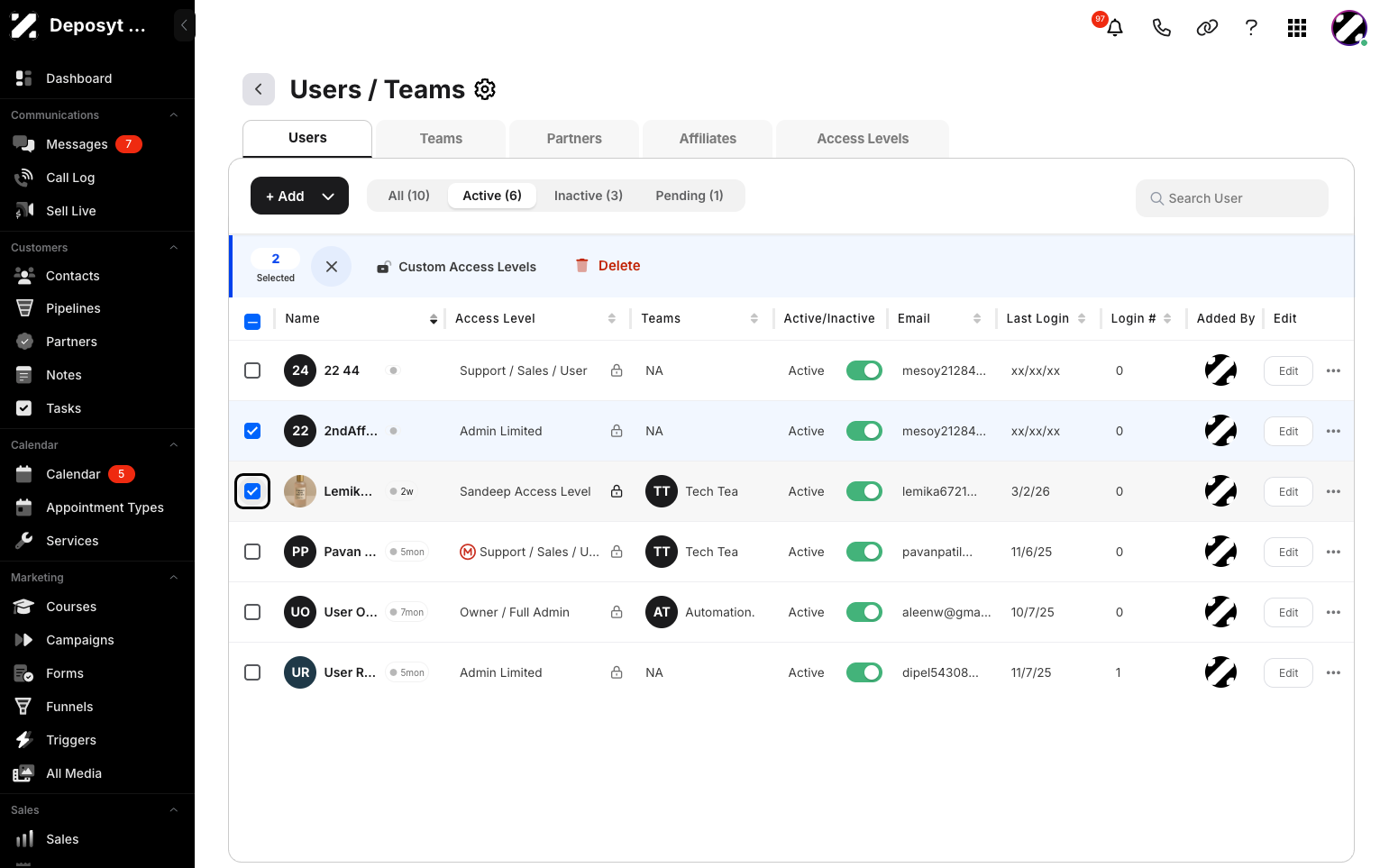This screenshot has height=868, width=1389.
Task: Switch to the Affiliates tab
Action: 708,139
